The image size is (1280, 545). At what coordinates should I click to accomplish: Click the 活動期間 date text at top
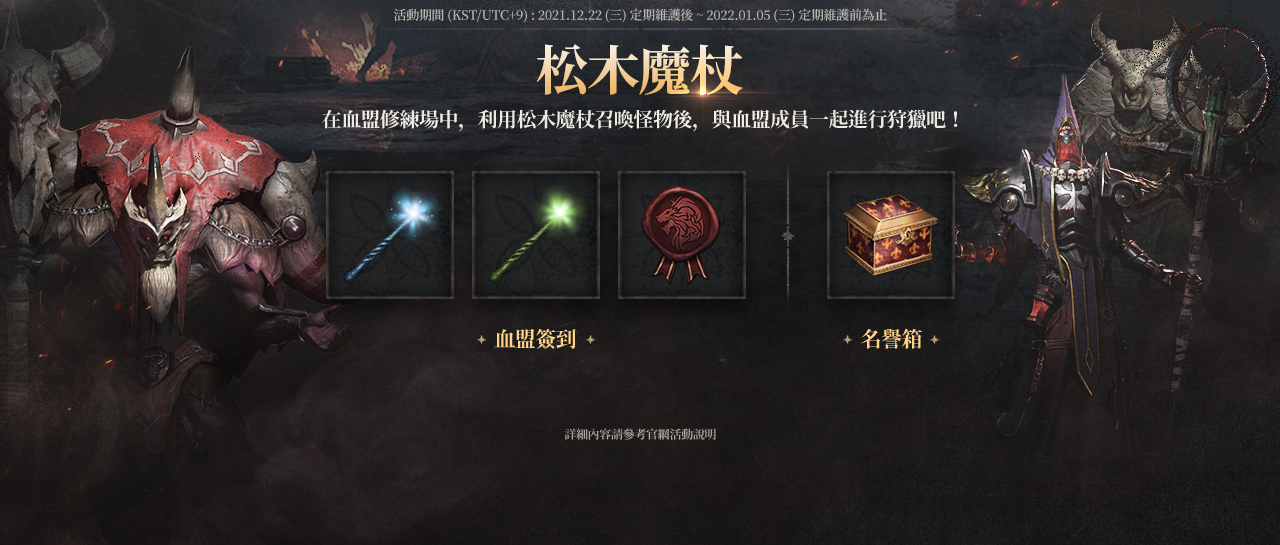coord(640,16)
